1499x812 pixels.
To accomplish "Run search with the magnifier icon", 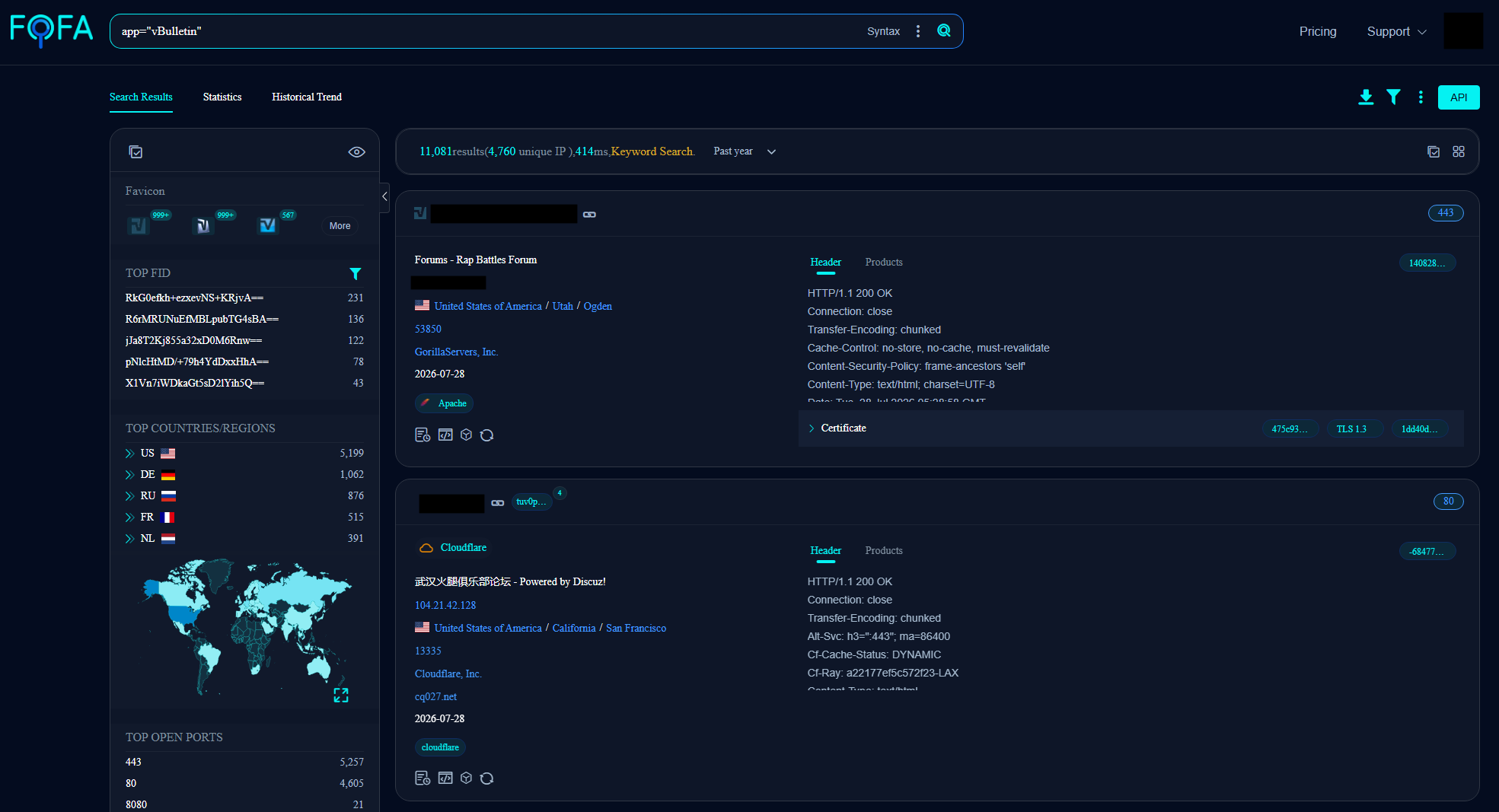I will 944,30.
